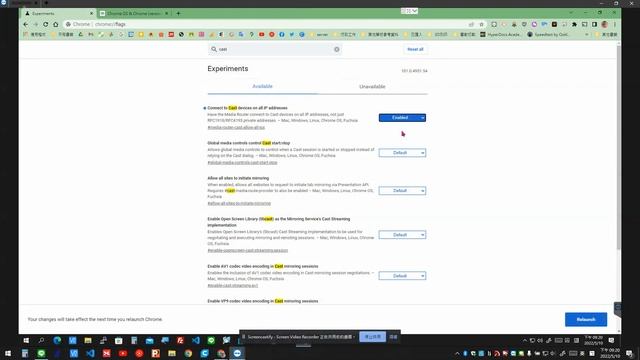Open notification center in outer taskbar

[630, 353]
